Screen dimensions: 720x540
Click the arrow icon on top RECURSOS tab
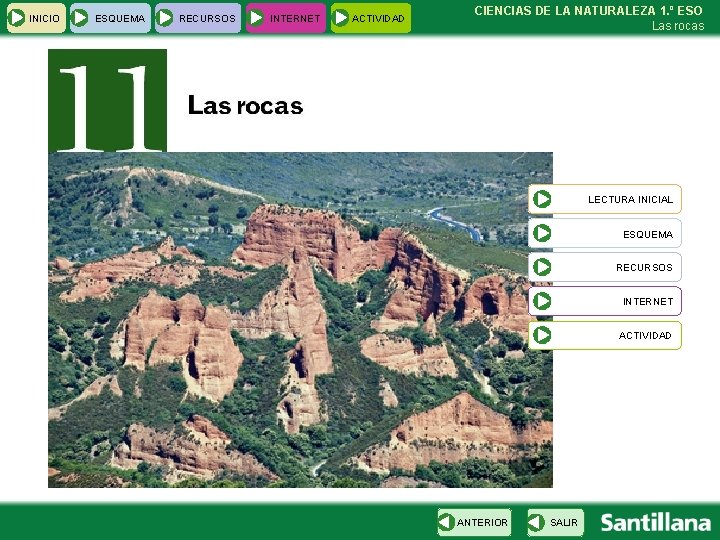tap(165, 18)
